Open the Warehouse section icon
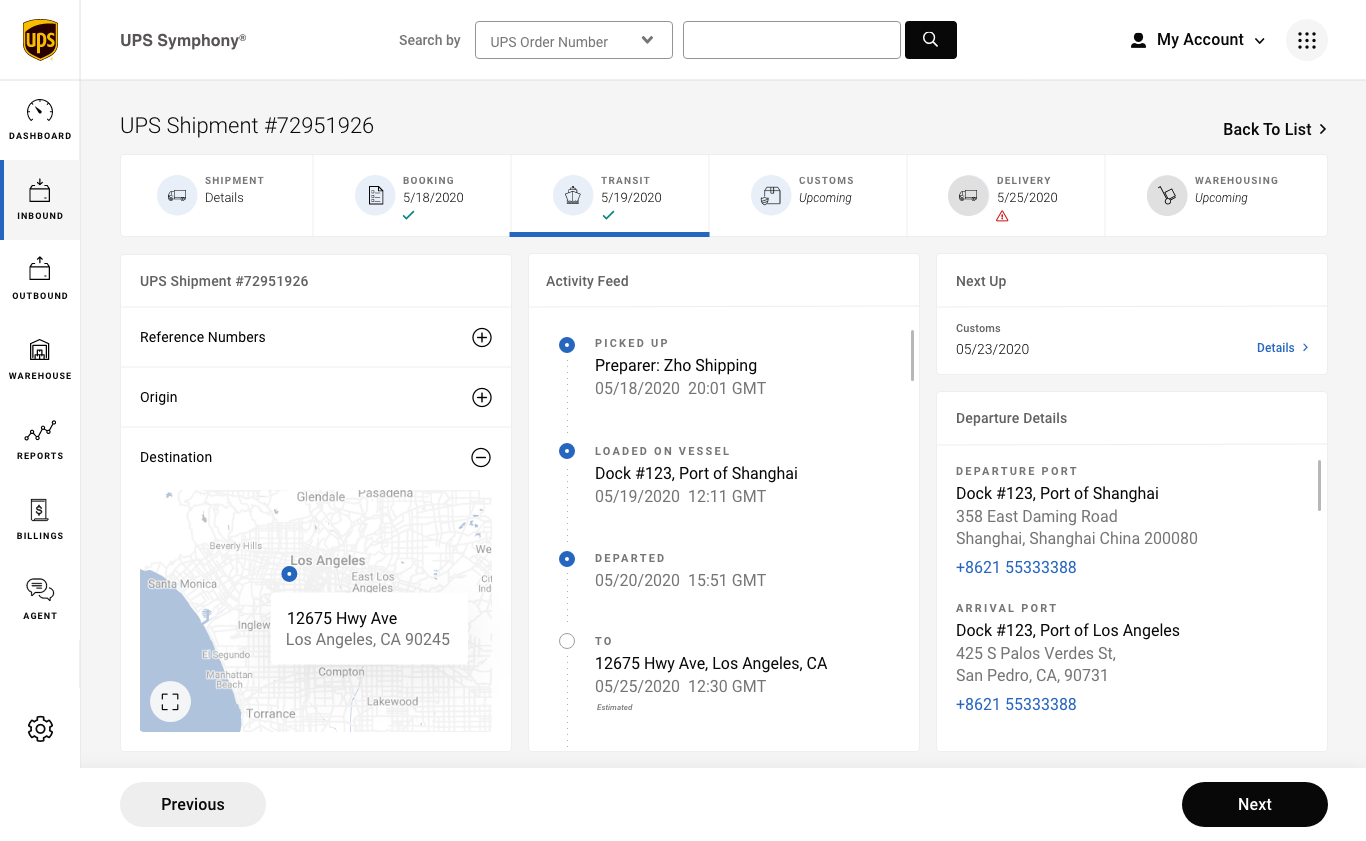Viewport: 1366px width, 841px height. click(x=40, y=350)
